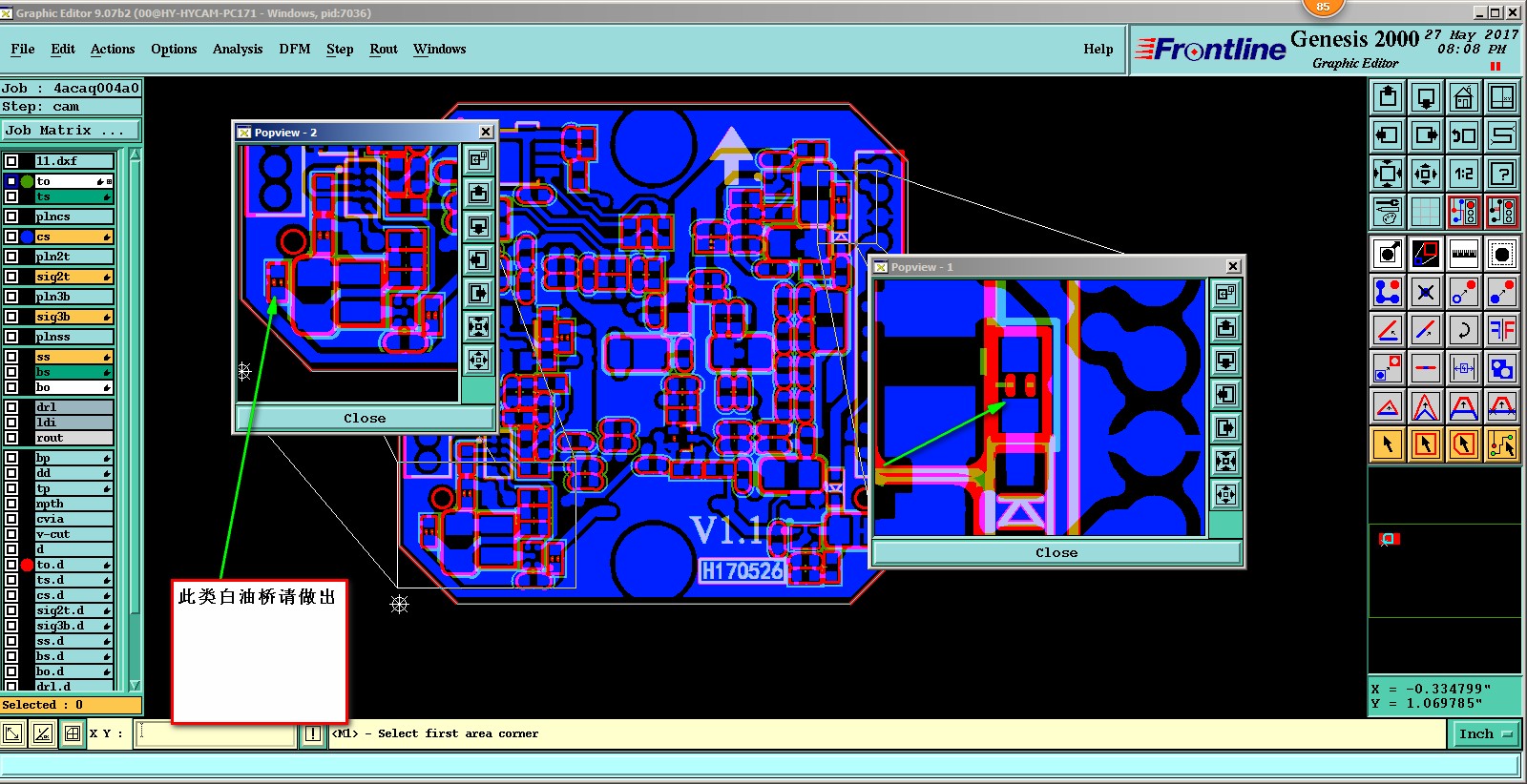The width and height of the screenshot is (1527, 784).
Task: Click the exclamation mark button in the bottom bar
Action: click(313, 733)
